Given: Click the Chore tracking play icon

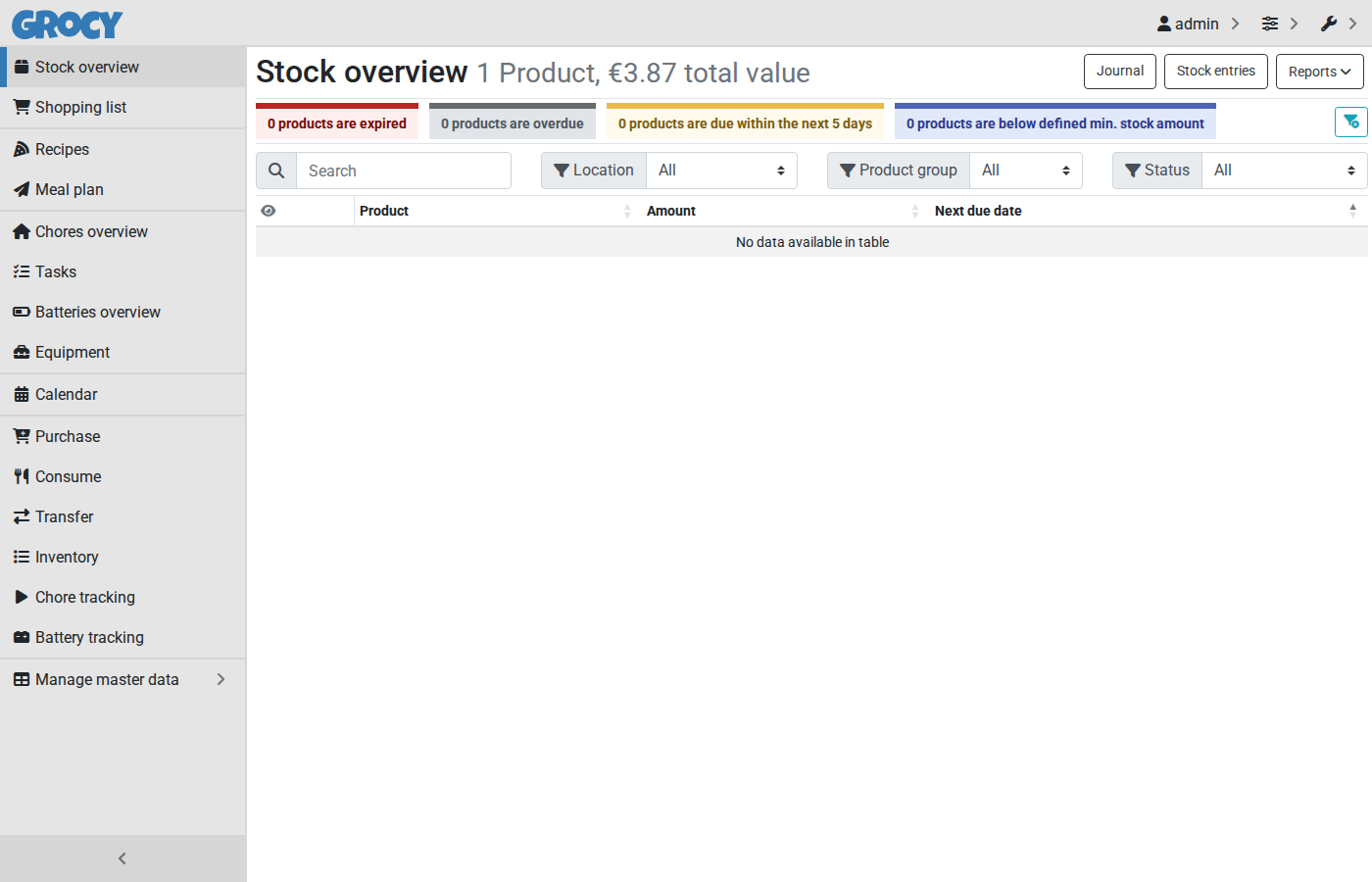Looking at the screenshot, I should [x=22, y=597].
